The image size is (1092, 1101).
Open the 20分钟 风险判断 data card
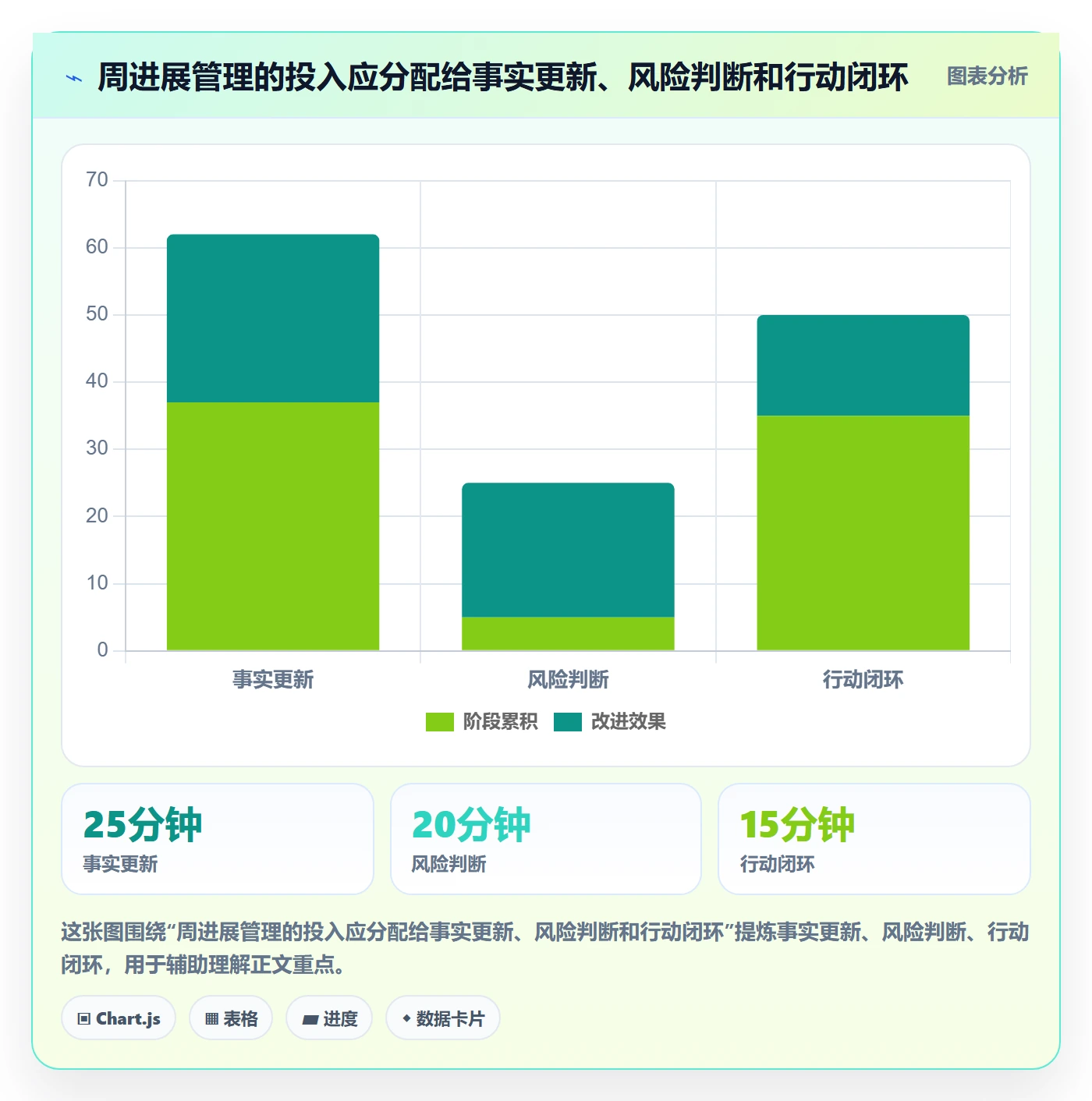coord(546,839)
